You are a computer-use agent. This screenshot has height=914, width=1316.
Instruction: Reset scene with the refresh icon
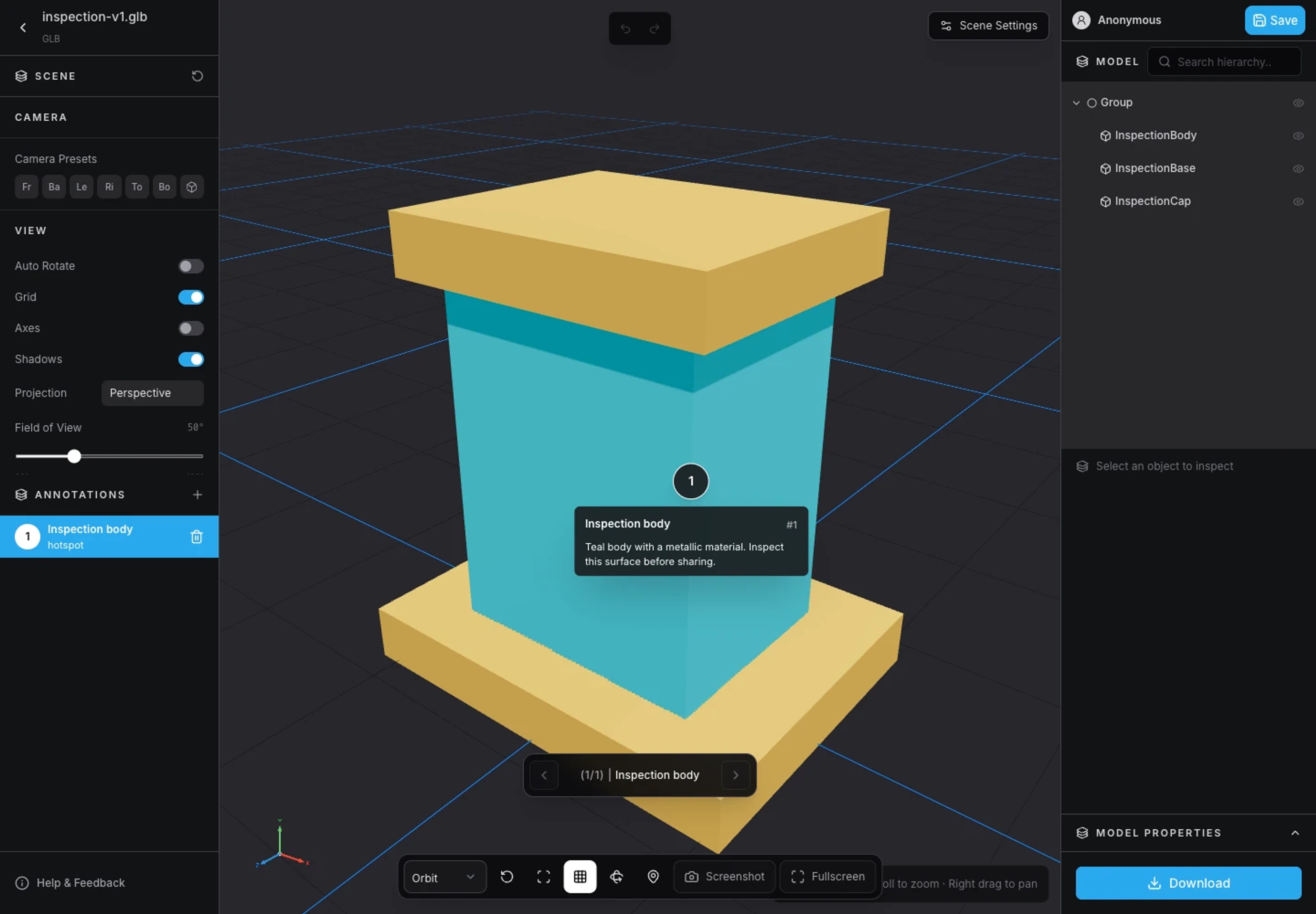click(x=197, y=76)
